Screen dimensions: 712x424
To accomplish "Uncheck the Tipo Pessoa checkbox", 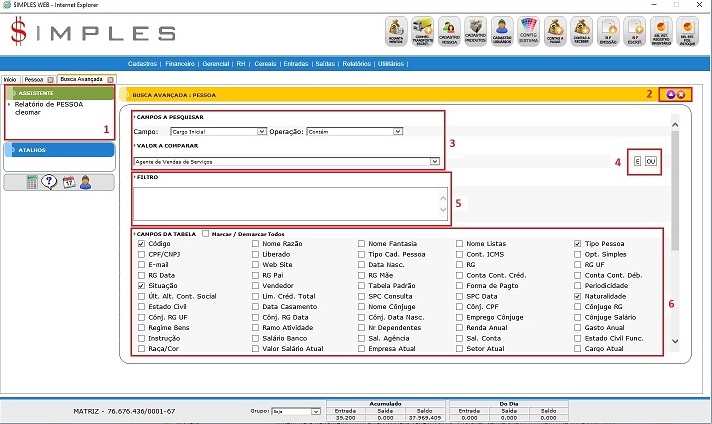I will pyautogui.click(x=577, y=244).
